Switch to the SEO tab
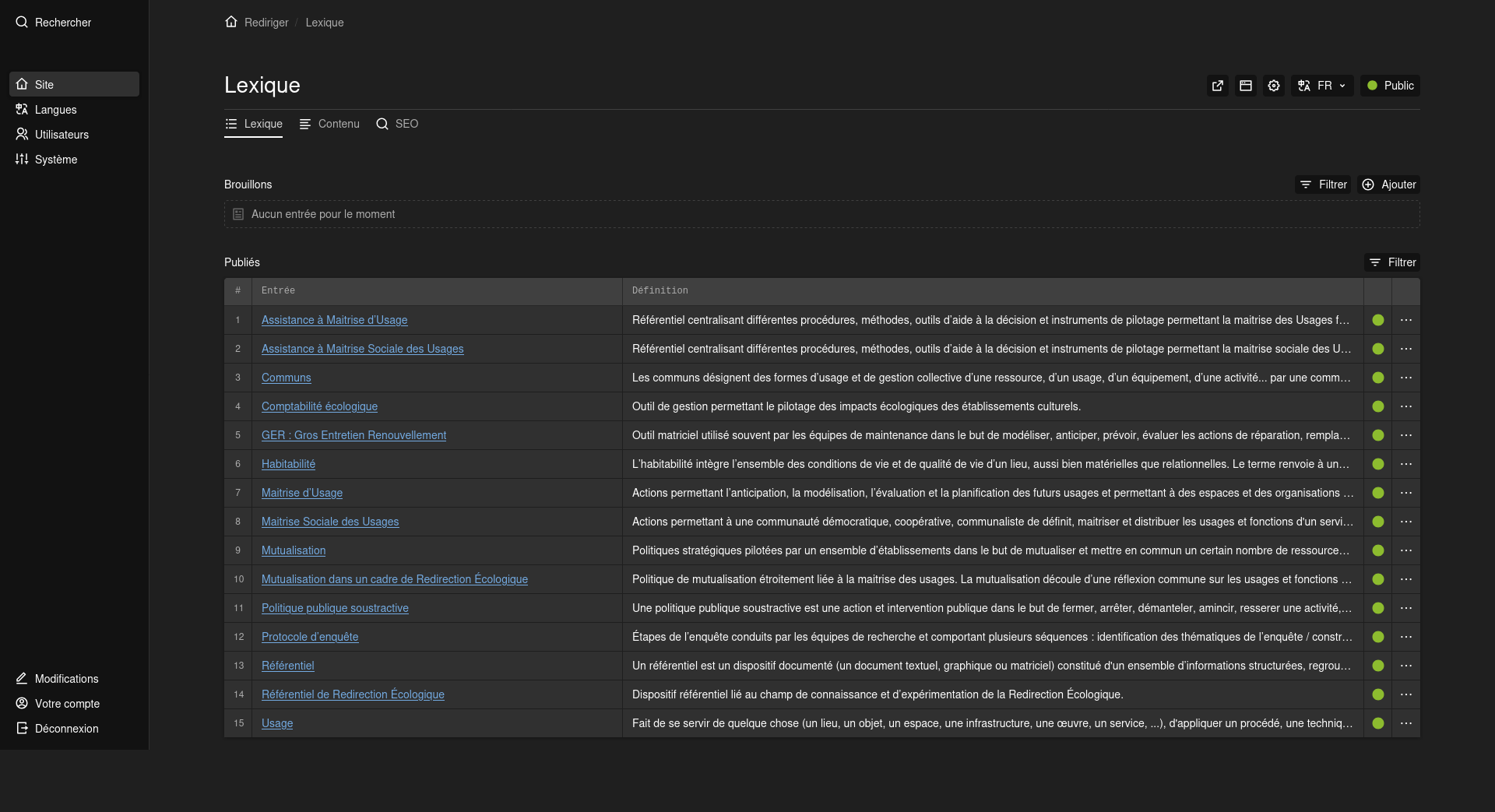1495x812 pixels. point(397,124)
